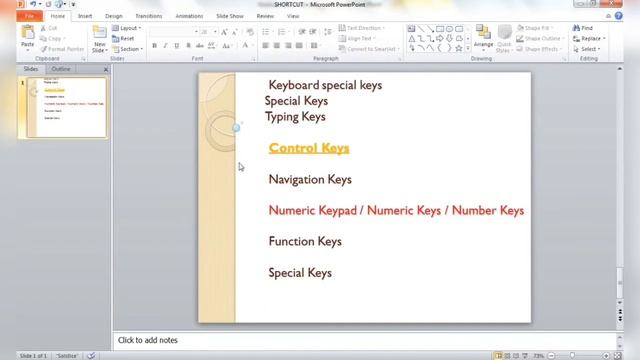Open the font size combo box
This screenshot has width=640, height=360.
point(209,32)
